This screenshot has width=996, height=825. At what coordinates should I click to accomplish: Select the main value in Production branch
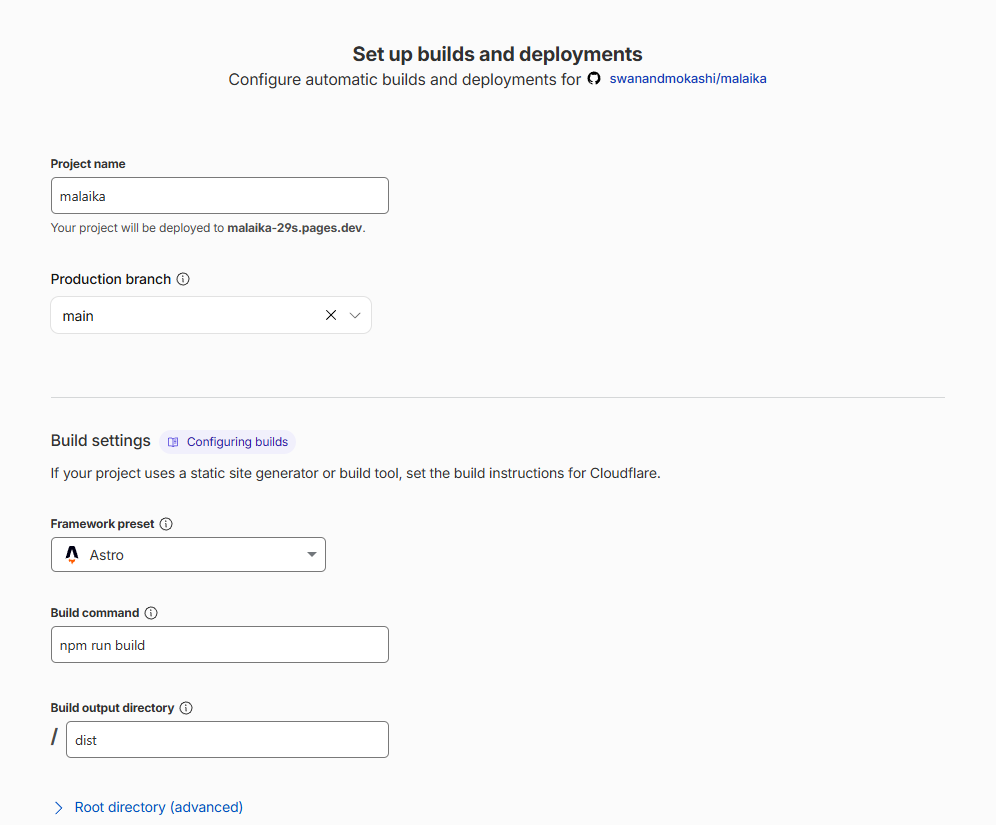click(x=78, y=316)
